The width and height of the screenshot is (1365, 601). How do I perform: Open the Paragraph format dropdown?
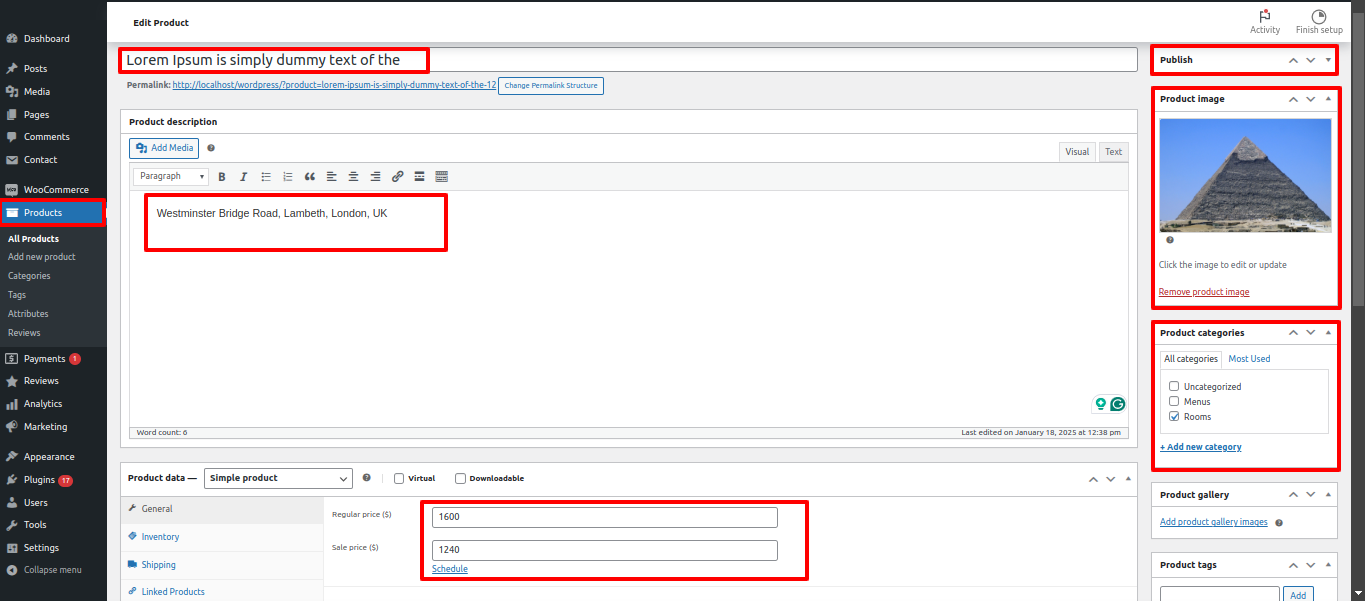coord(171,177)
